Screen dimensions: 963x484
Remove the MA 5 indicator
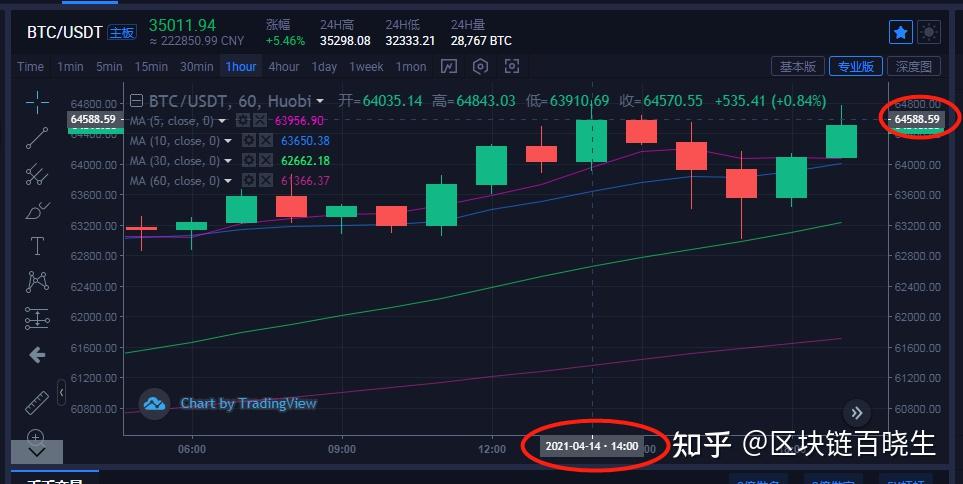pos(260,120)
